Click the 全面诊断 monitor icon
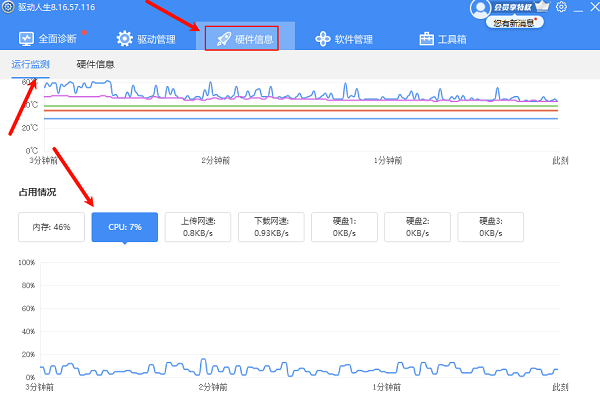The height and width of the screenshot is (395, 600). [26, 39]
